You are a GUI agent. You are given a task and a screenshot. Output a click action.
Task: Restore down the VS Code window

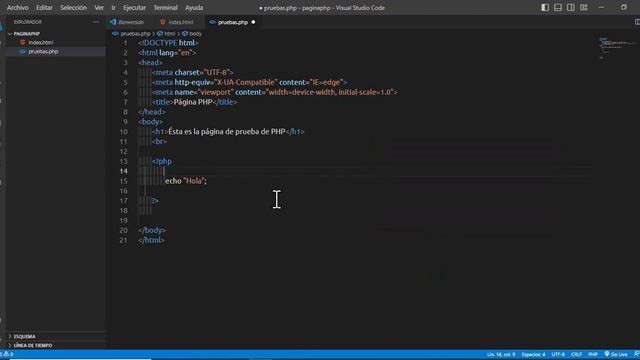coord(624,7)
